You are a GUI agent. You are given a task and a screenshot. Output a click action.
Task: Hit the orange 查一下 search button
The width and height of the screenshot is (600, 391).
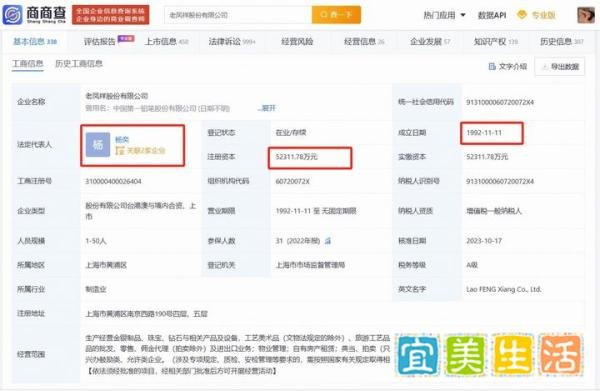tap(336, 15)
